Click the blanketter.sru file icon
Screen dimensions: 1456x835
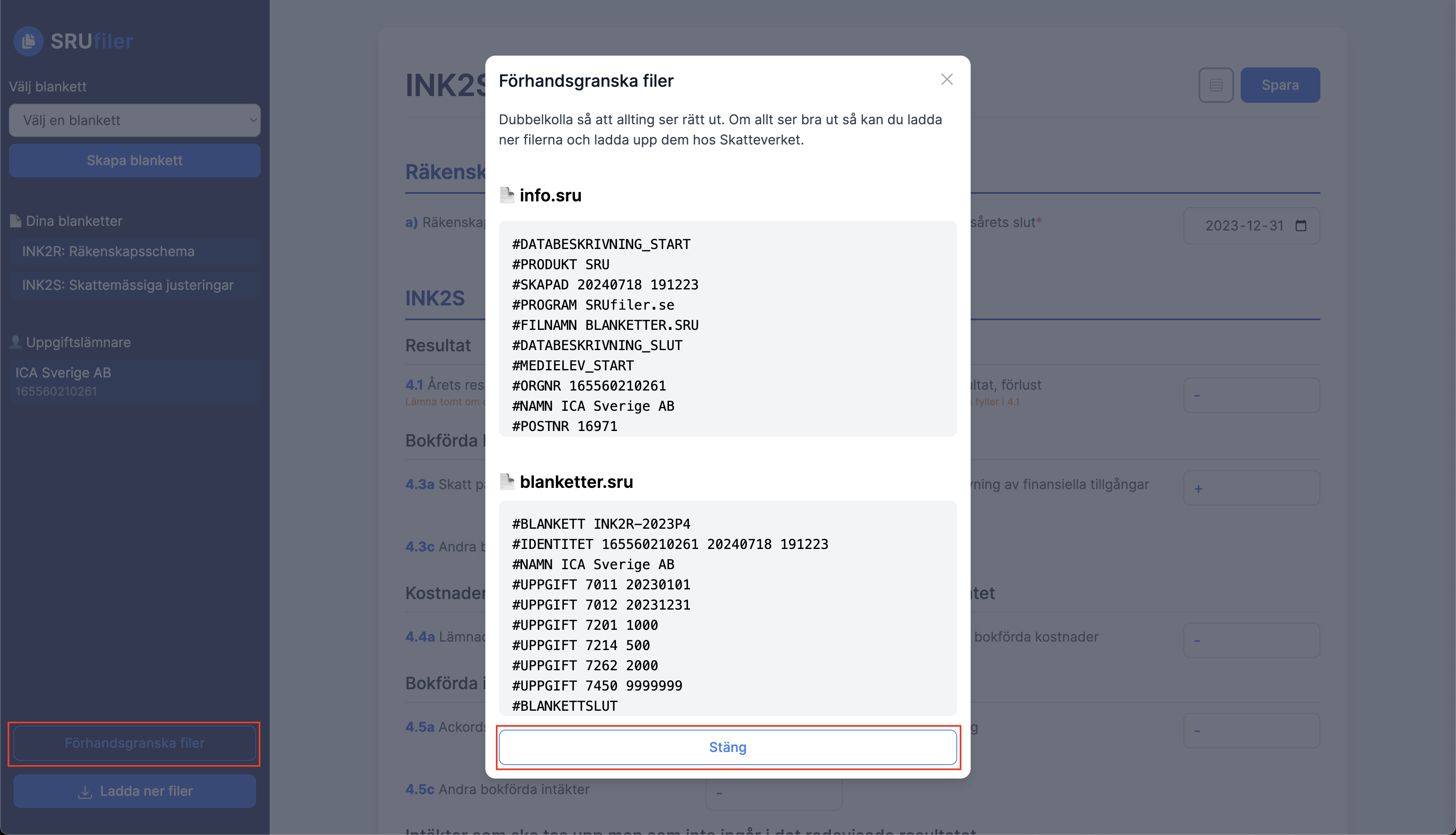(x=506, y=482)
